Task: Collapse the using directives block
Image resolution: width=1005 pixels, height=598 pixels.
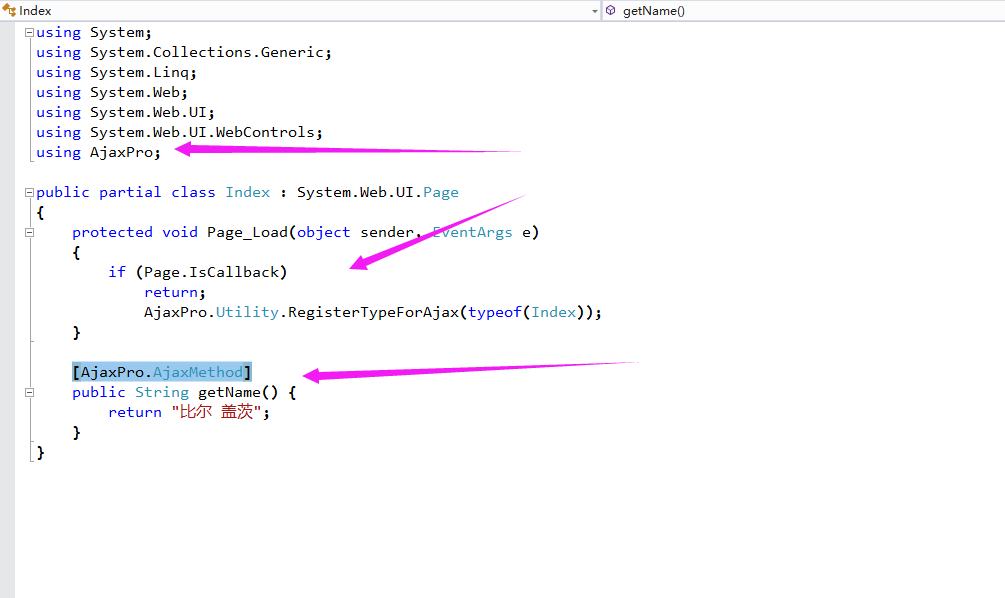Action: [x=29, y=32]
